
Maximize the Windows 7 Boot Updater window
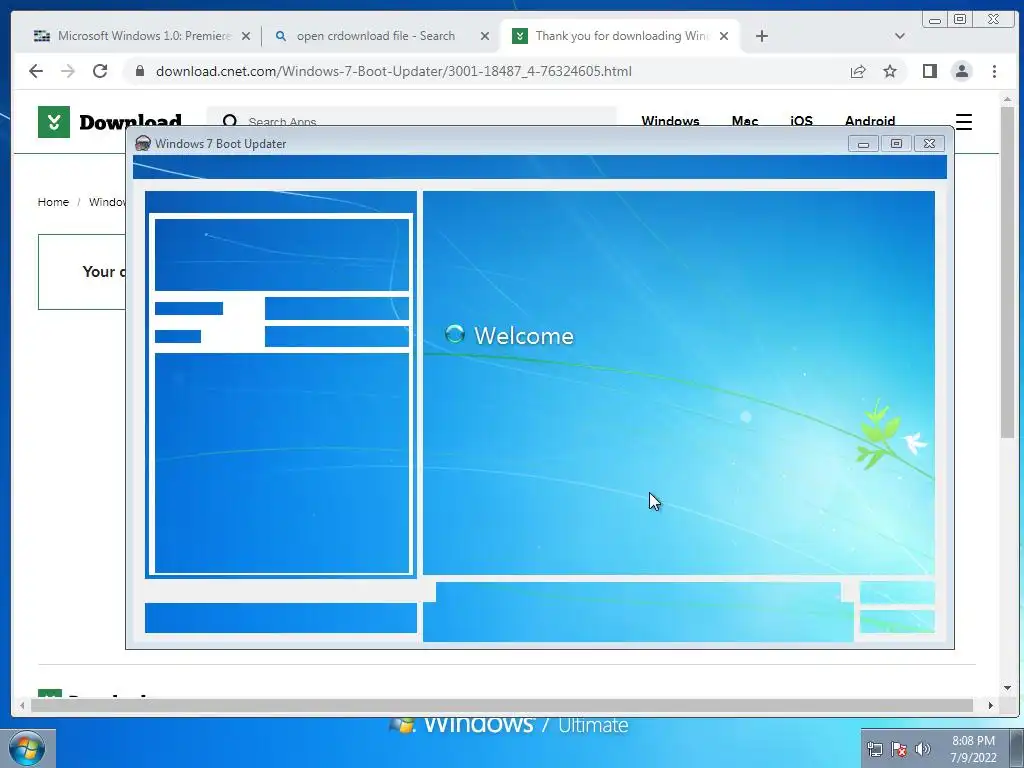point(896,144)
